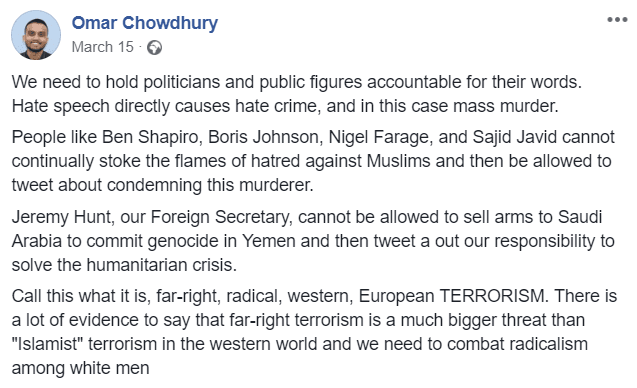Click the globe public privacy icon
637x388 pixels.
click(154, 48)
